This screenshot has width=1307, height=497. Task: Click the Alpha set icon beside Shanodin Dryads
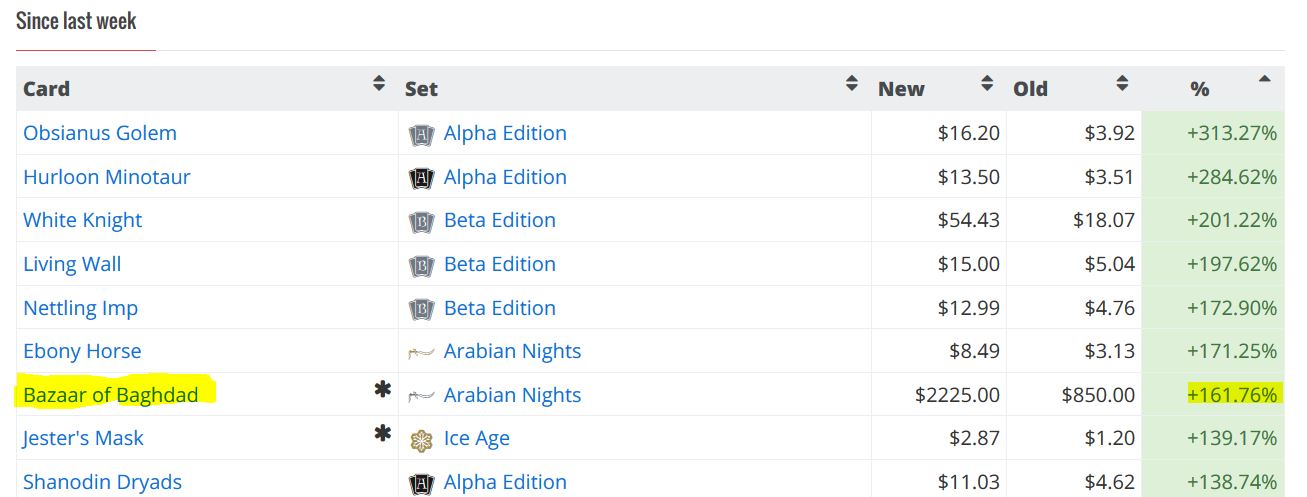tap(422, 483)
